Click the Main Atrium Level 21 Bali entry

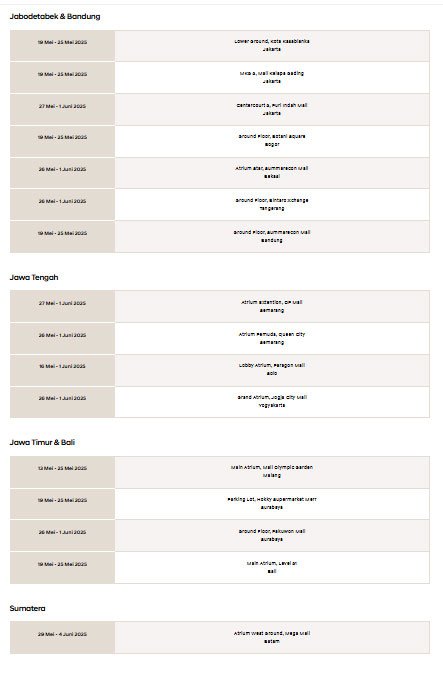272,567
